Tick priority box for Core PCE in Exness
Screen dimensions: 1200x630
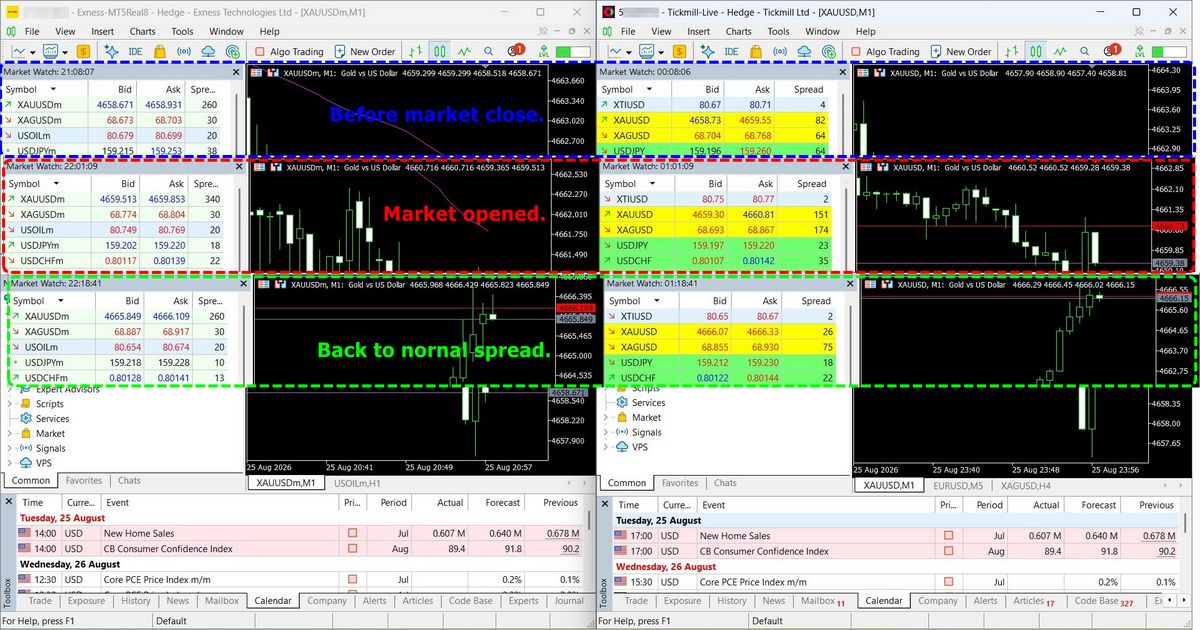point(352,579)
